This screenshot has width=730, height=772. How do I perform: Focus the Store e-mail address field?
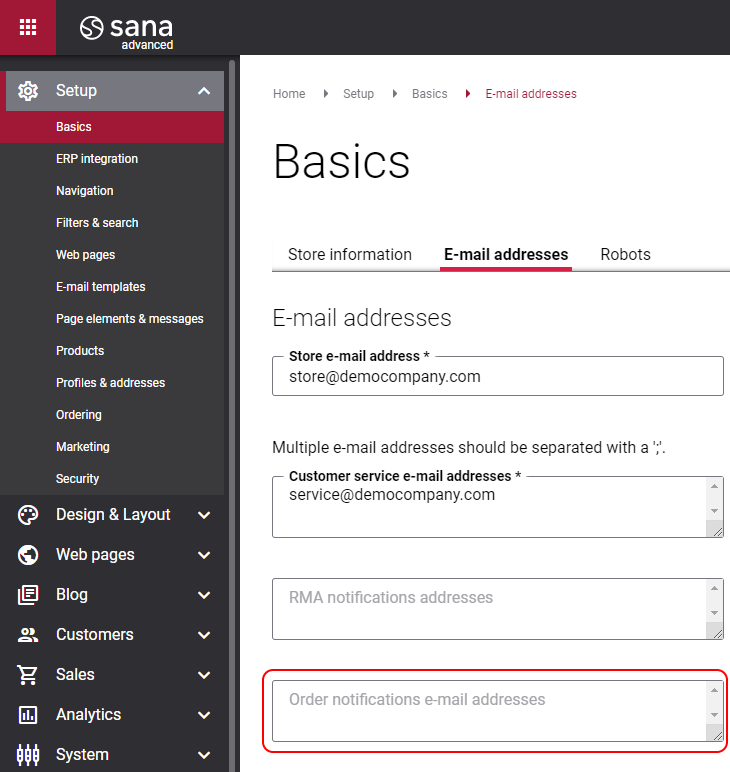[498, 377]
